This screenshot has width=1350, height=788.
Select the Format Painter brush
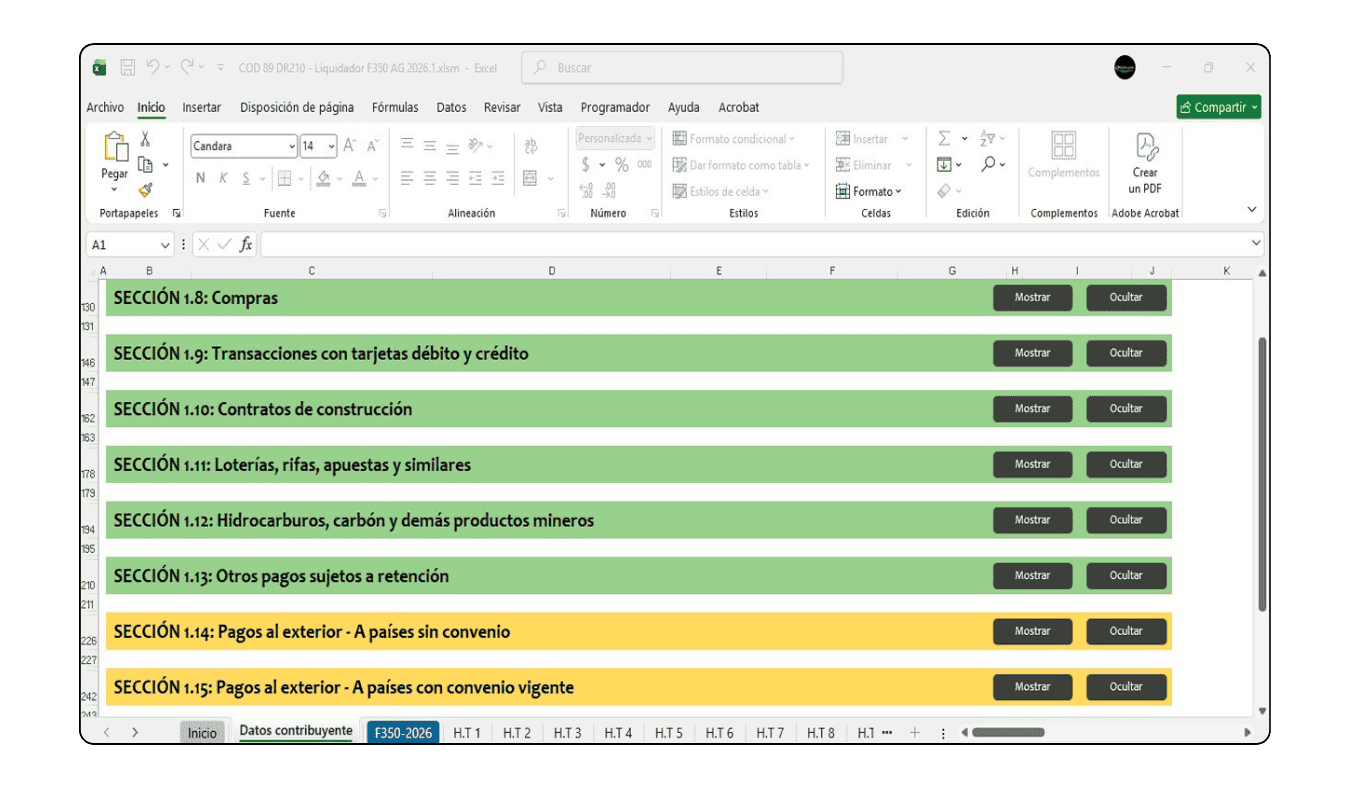click(x=145, y=190)
